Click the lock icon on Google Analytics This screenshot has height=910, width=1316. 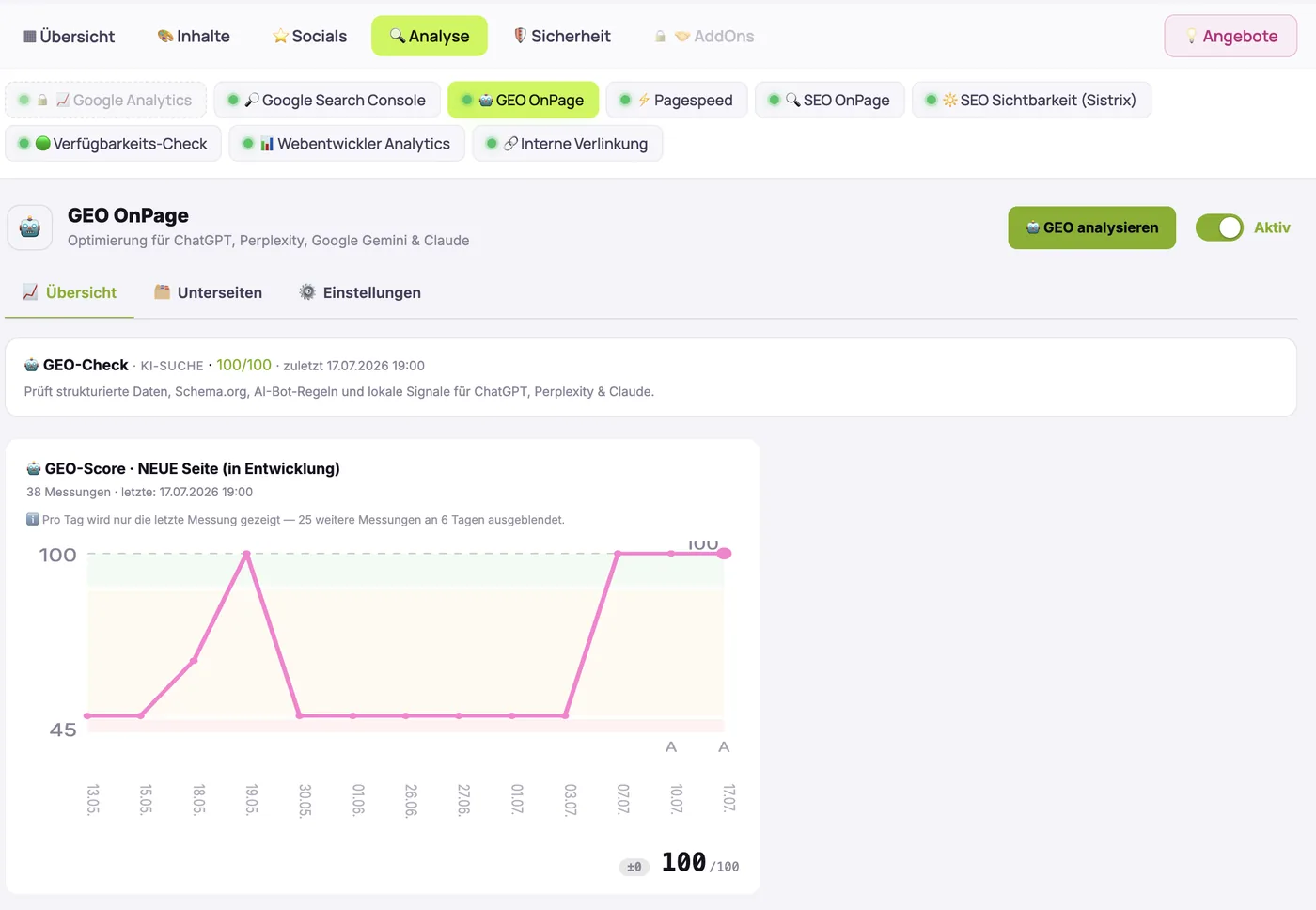point(42,100)
